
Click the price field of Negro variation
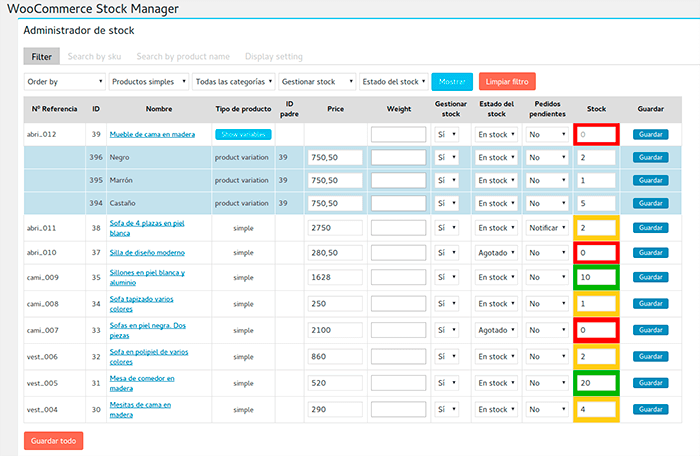(335, 157)
